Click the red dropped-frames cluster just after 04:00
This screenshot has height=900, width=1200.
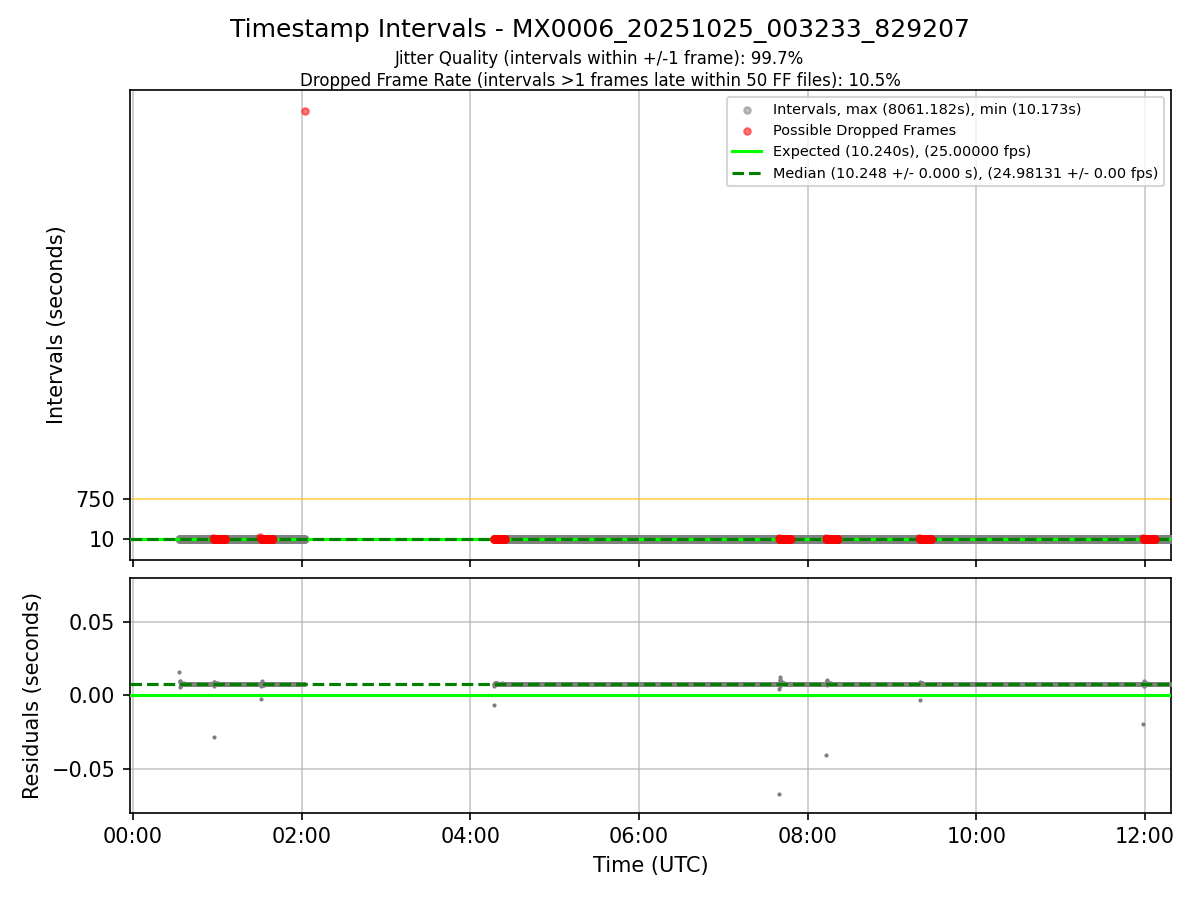(499, 539)
